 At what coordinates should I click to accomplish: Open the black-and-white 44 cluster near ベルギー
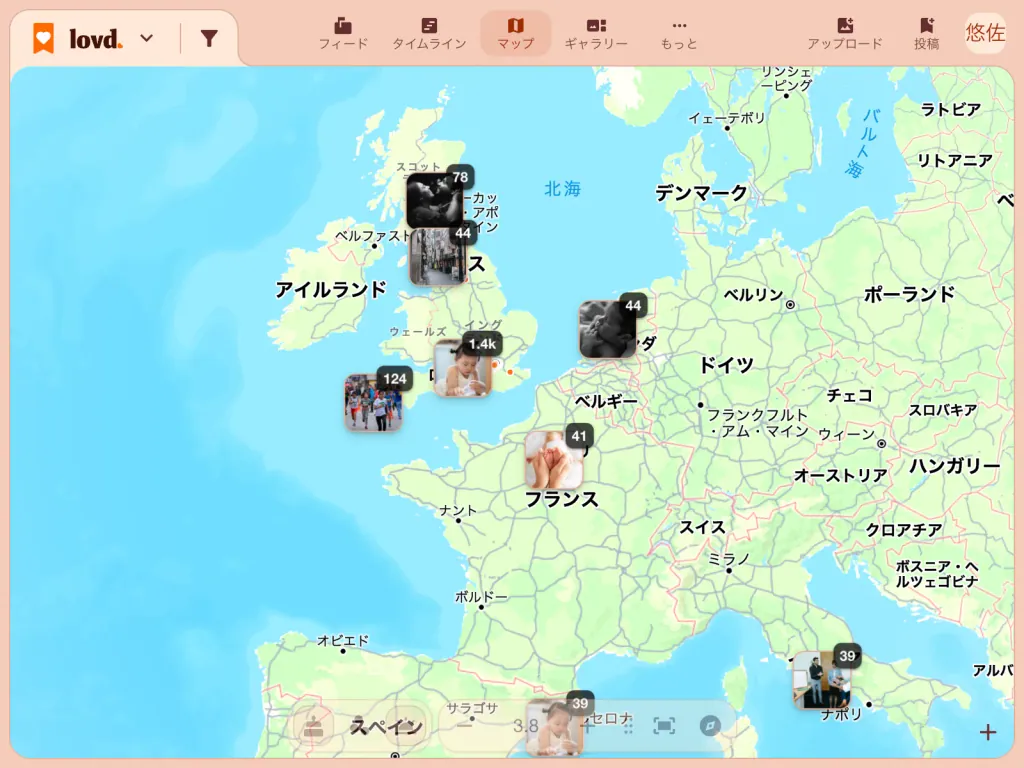click(x=607, y=329)
